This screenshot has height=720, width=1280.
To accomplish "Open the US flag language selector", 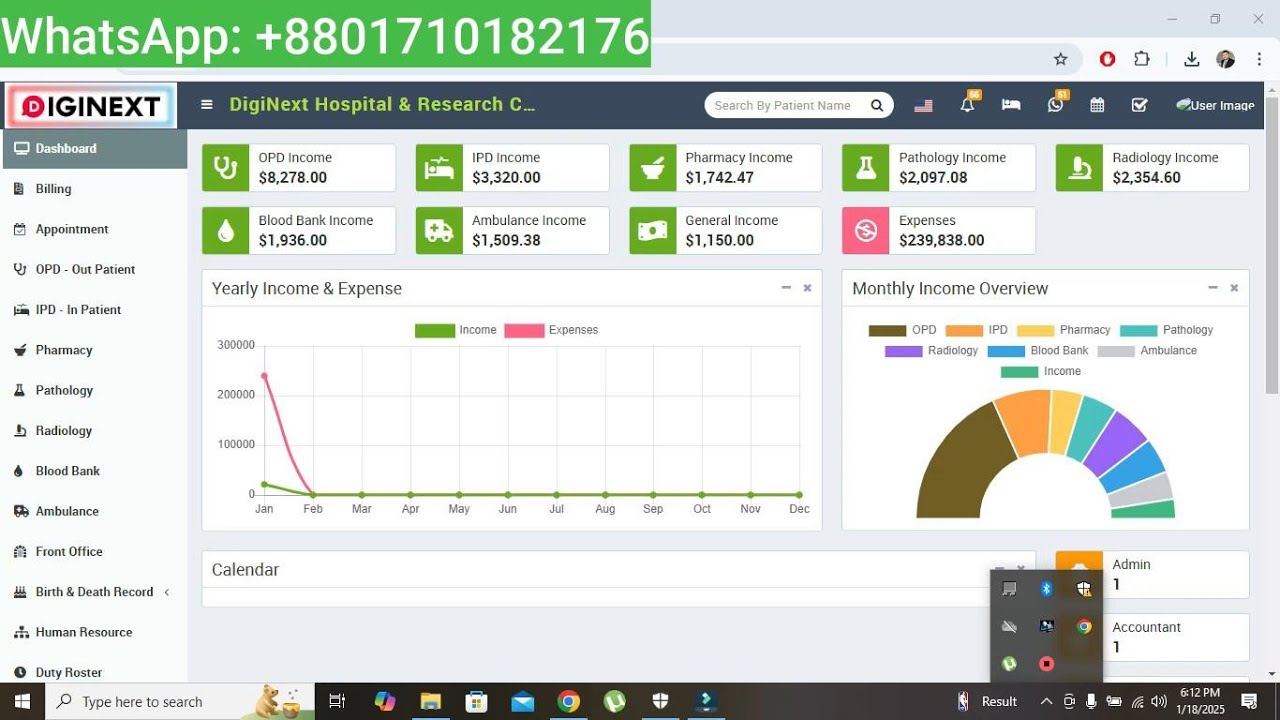I will (x=923, y=105).
